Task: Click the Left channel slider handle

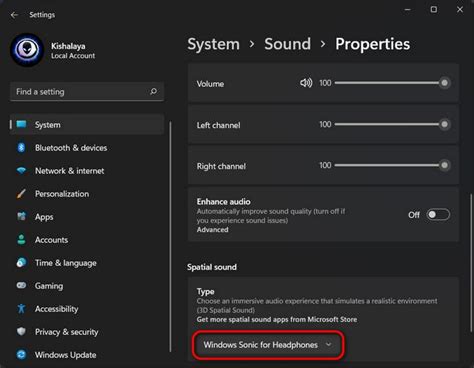Action: [444, 124]
